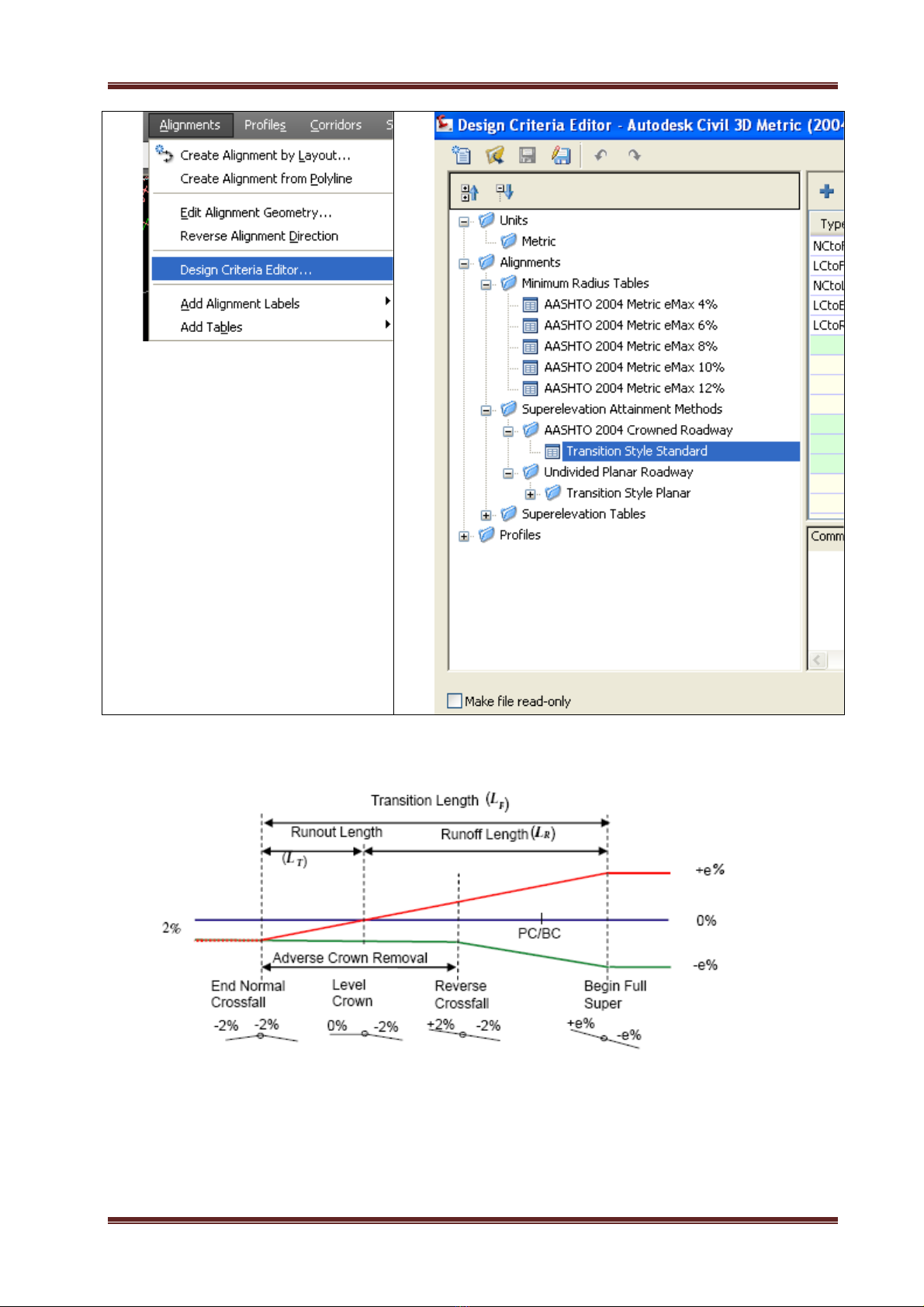
Task: Collapse the Minimum Radius Tables node
Action: [x=486, y=284]
